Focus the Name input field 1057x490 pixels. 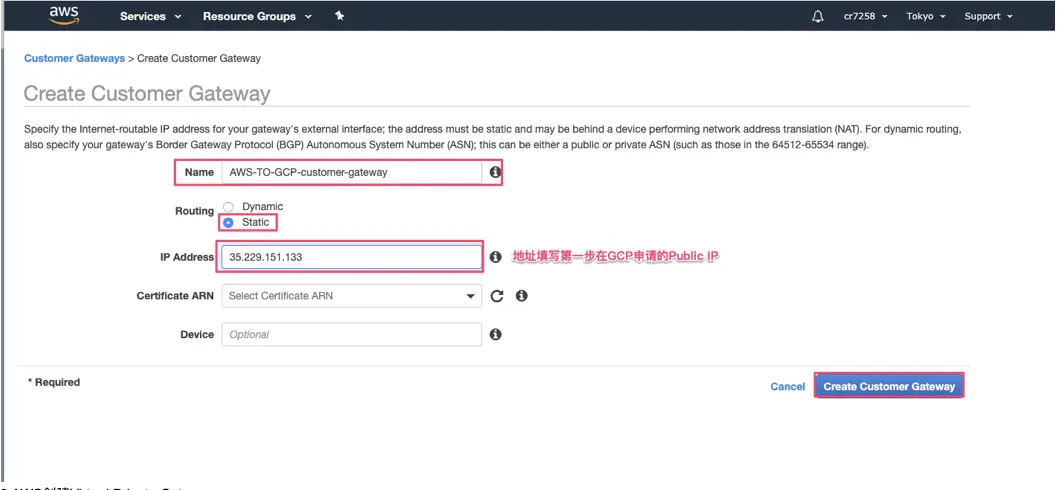[x=351, y=172]
